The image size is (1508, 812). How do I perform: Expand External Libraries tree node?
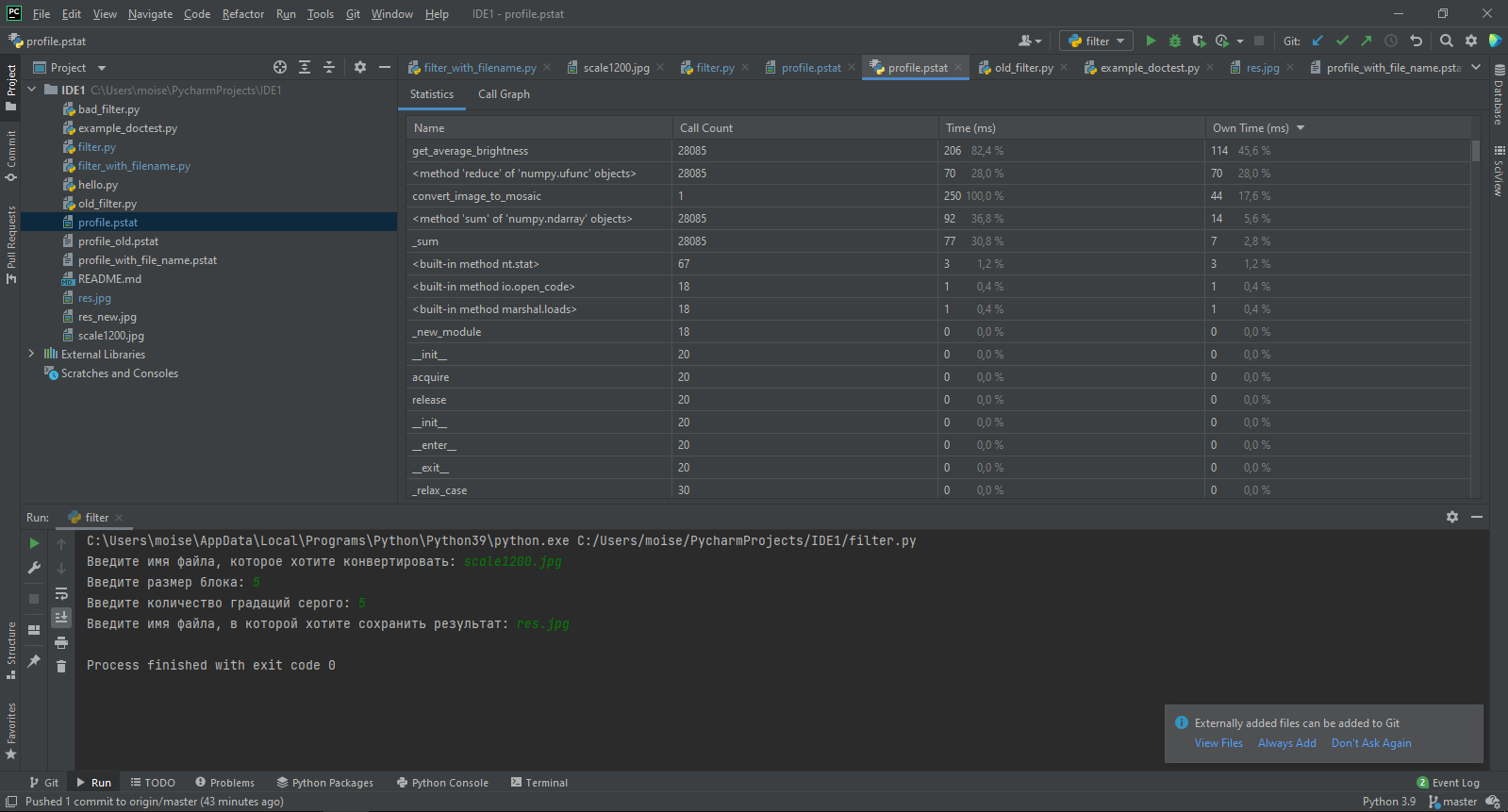pos(31,354)
